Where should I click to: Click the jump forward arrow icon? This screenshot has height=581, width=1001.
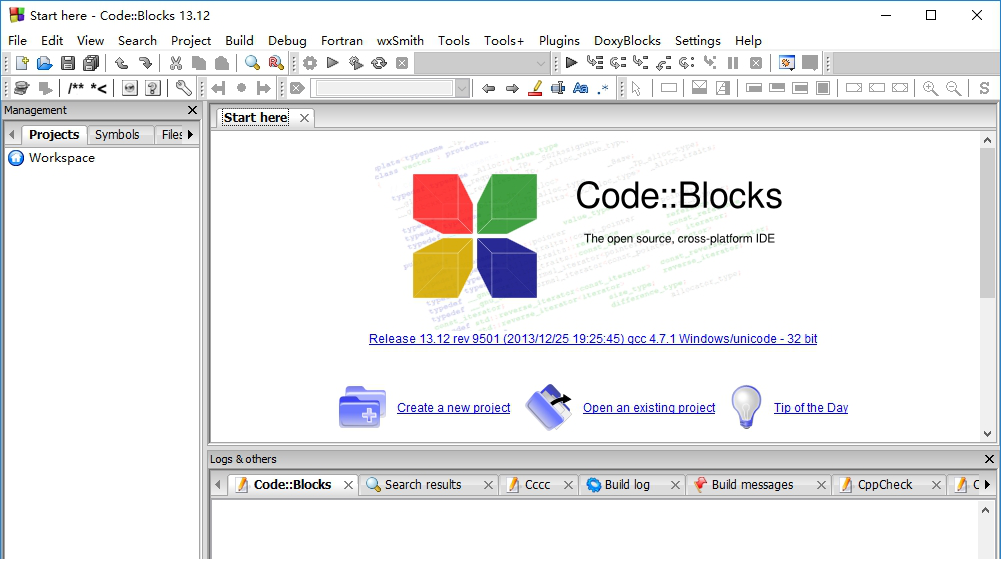pyautogui.click(x=512, y=88)
